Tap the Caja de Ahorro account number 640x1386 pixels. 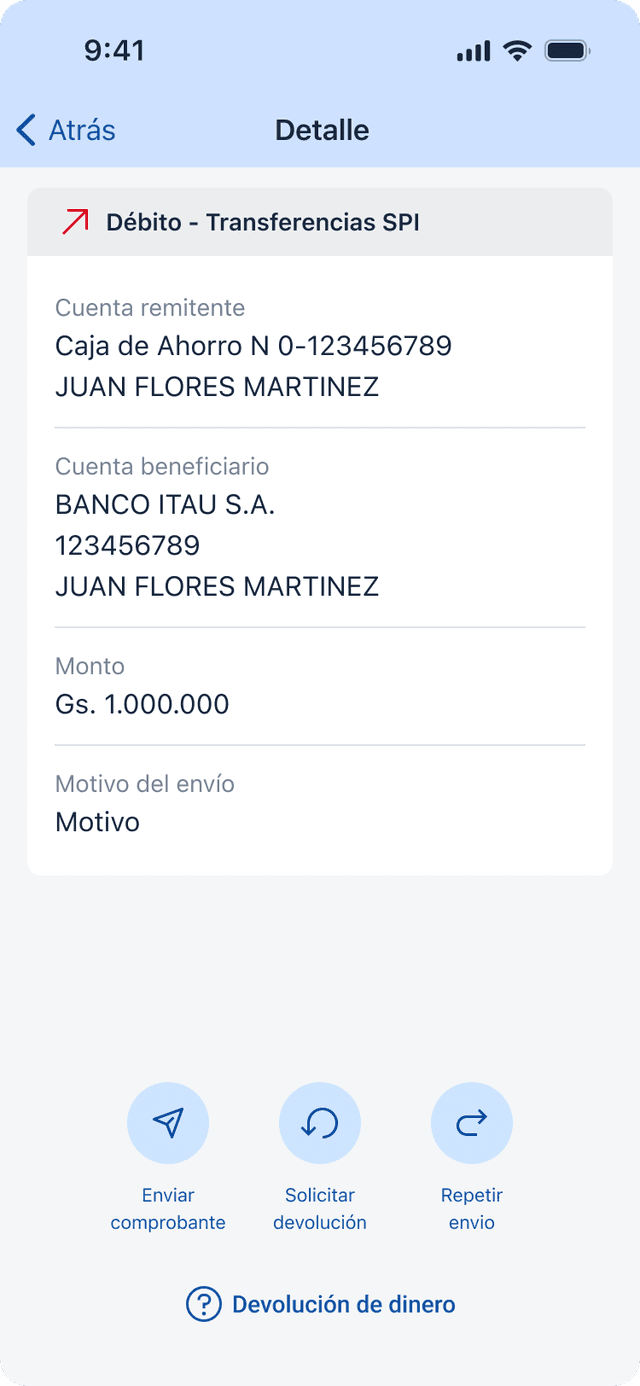pos(254,346)
